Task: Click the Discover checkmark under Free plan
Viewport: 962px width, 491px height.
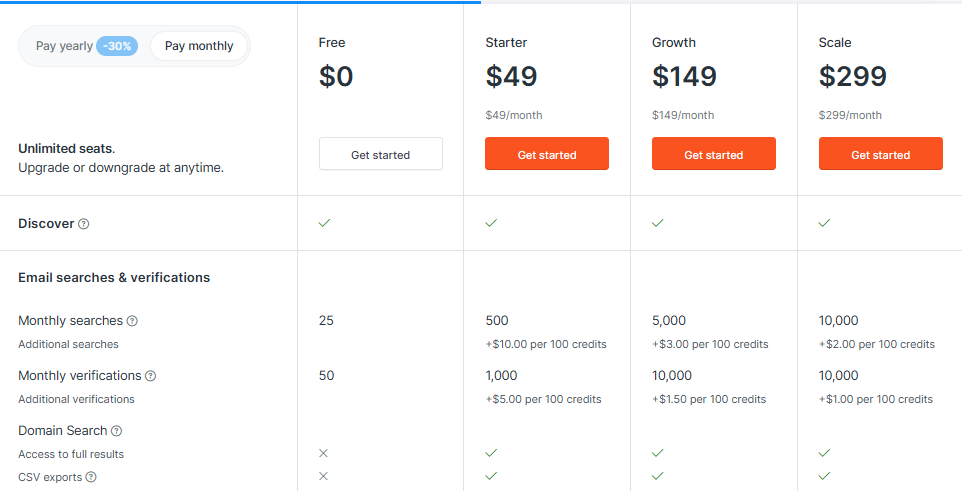Action: (325, 223)
